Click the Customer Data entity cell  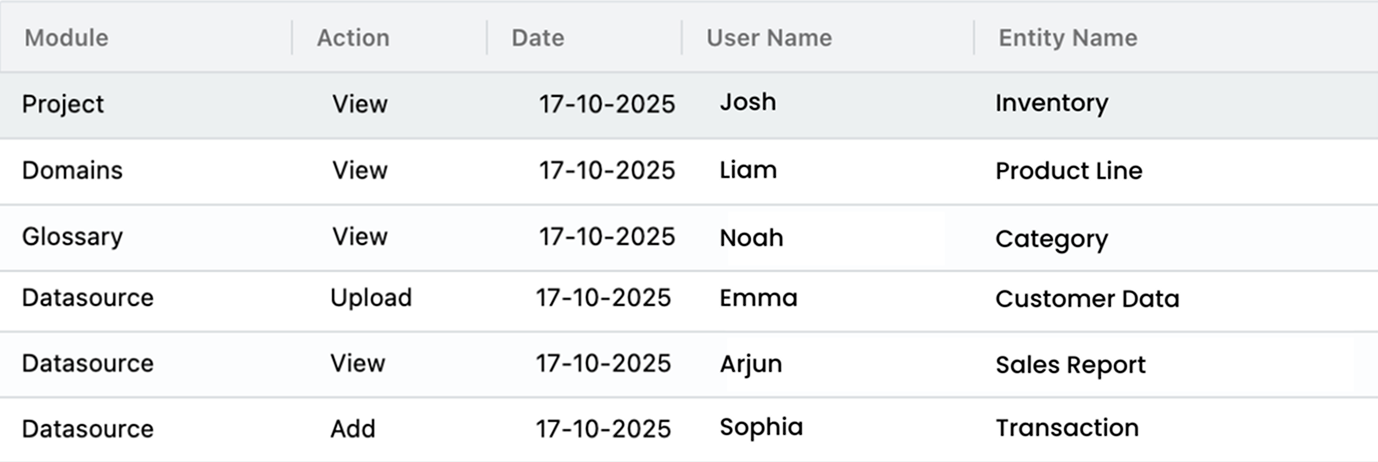click(1087, 299)
